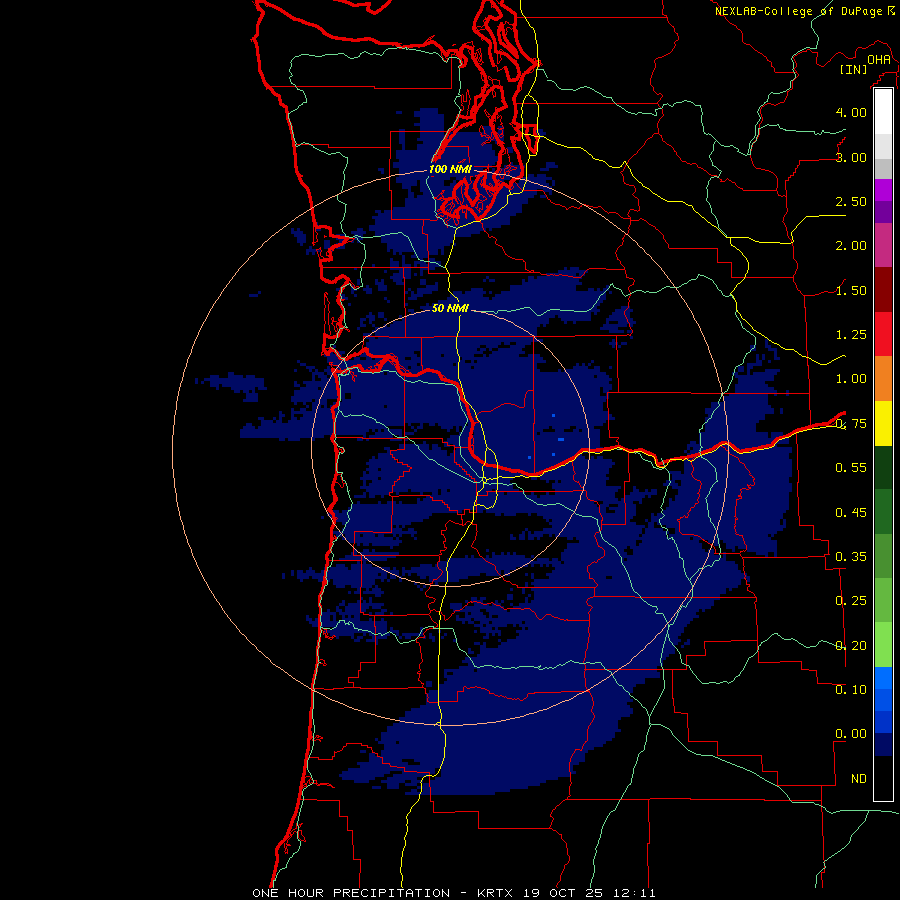The height and width of the screenshot is (900, 900).
Task: Click the KRTX station identifier in the caption
Action: pos(495,893)
